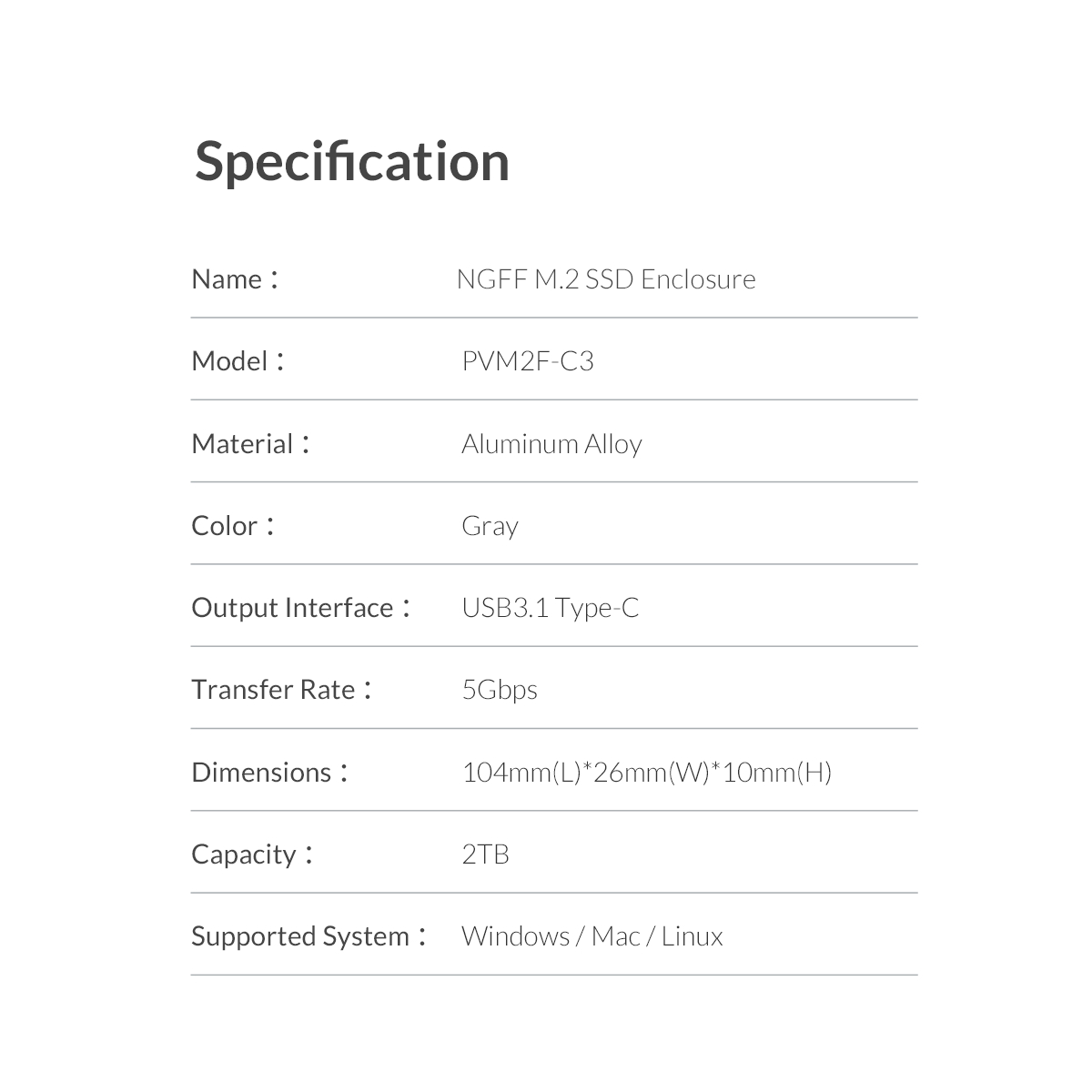This screenshot has height=1092, width=1092.
Task: Click the Mac text in supported systems
Action: 616,936
